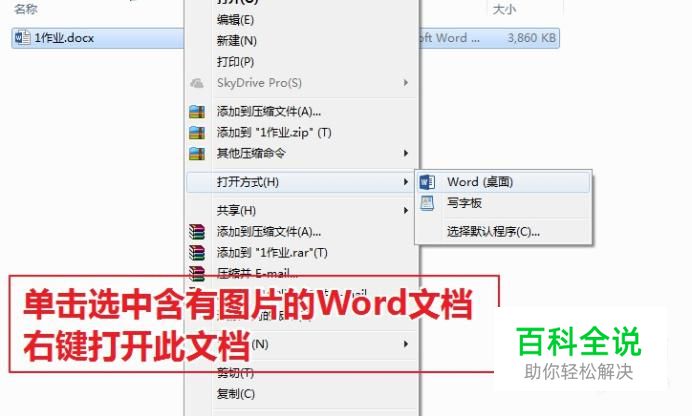Choose Word (桌面) in the submenu
Viewport: 692px width, 416px height.
tap(480, 182)
